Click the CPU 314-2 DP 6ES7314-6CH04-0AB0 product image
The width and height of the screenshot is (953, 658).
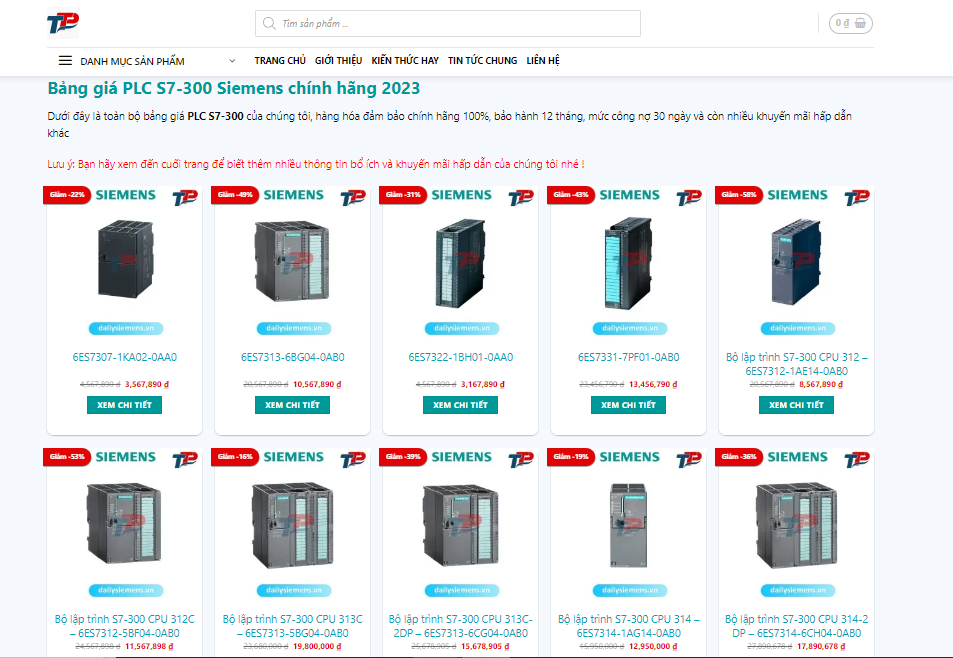coord(796,525)
